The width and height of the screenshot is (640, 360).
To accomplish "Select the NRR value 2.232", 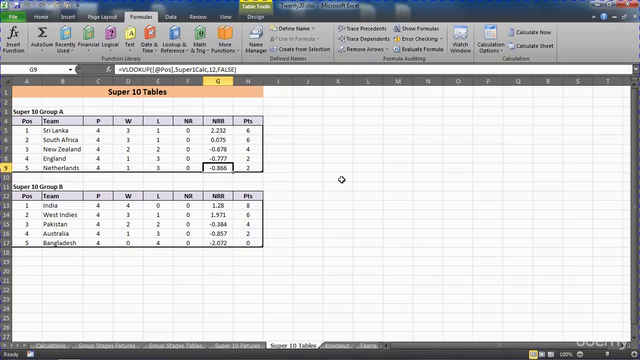I will pos(218,131).
